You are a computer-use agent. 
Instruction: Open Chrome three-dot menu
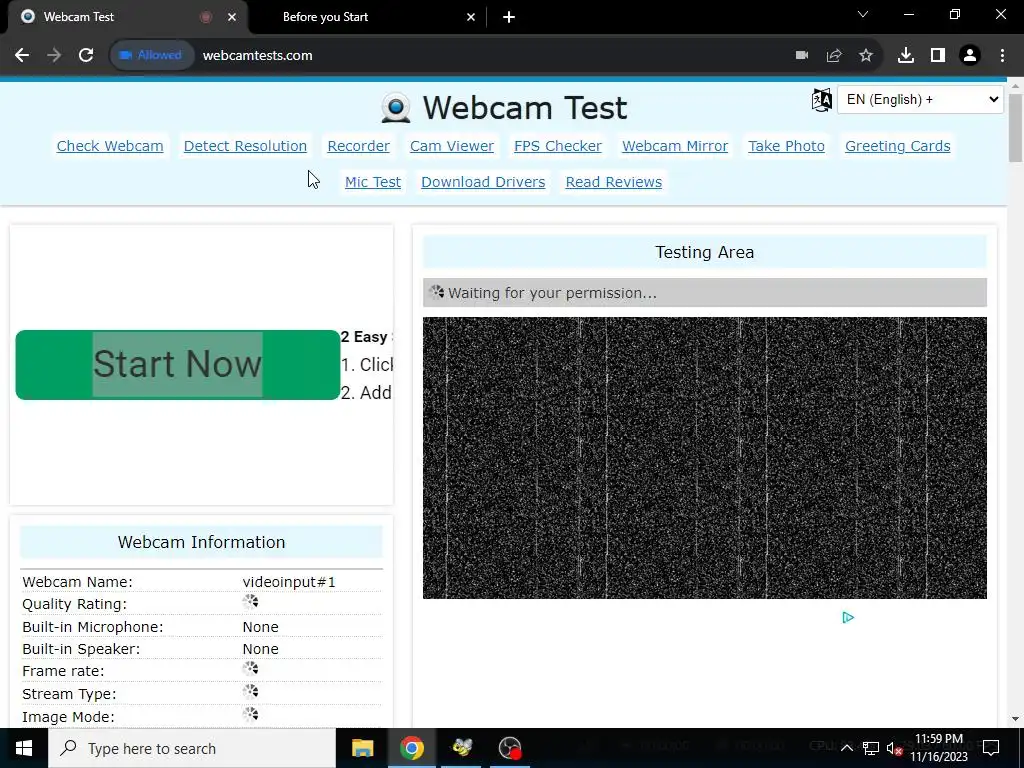pos(1002,56)
